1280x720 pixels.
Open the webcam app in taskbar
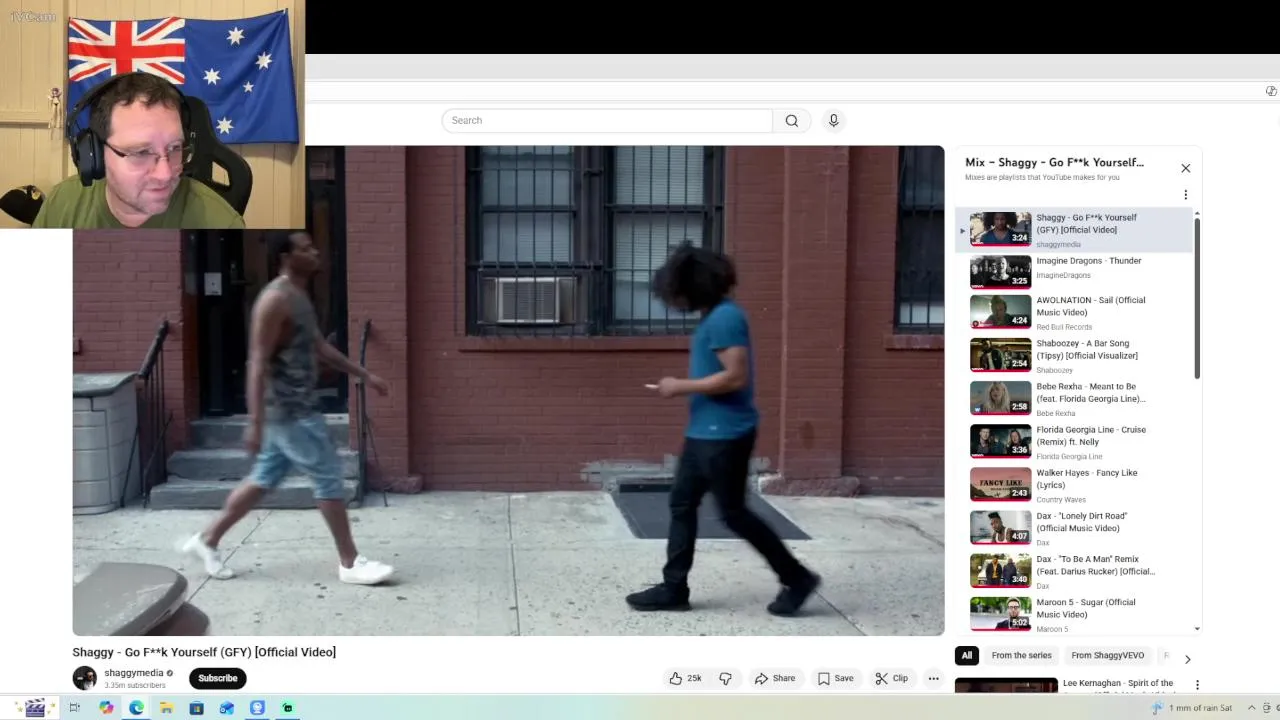[x=257, y=708]
